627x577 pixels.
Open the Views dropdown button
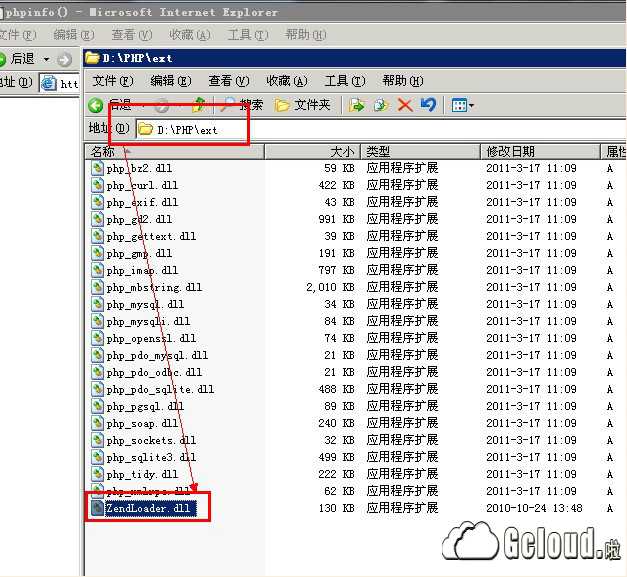tap(462, 106)
